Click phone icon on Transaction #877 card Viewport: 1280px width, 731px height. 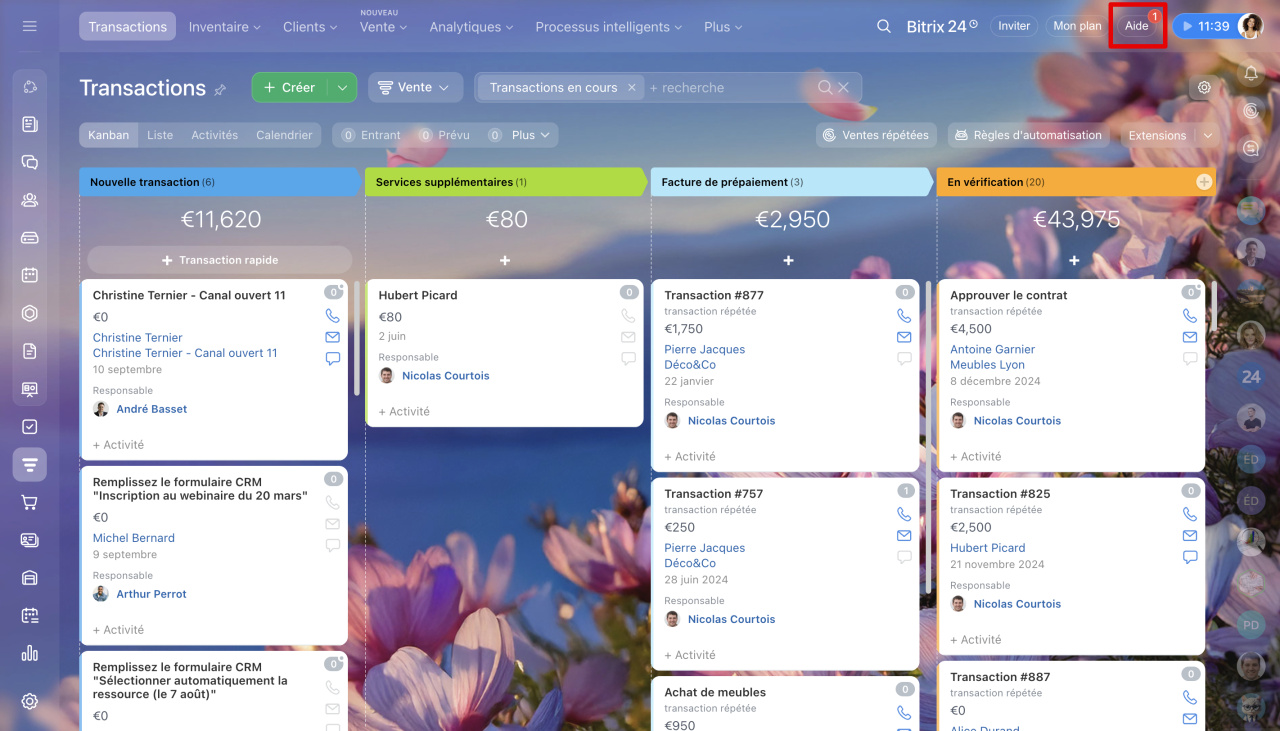coord(904,316)
